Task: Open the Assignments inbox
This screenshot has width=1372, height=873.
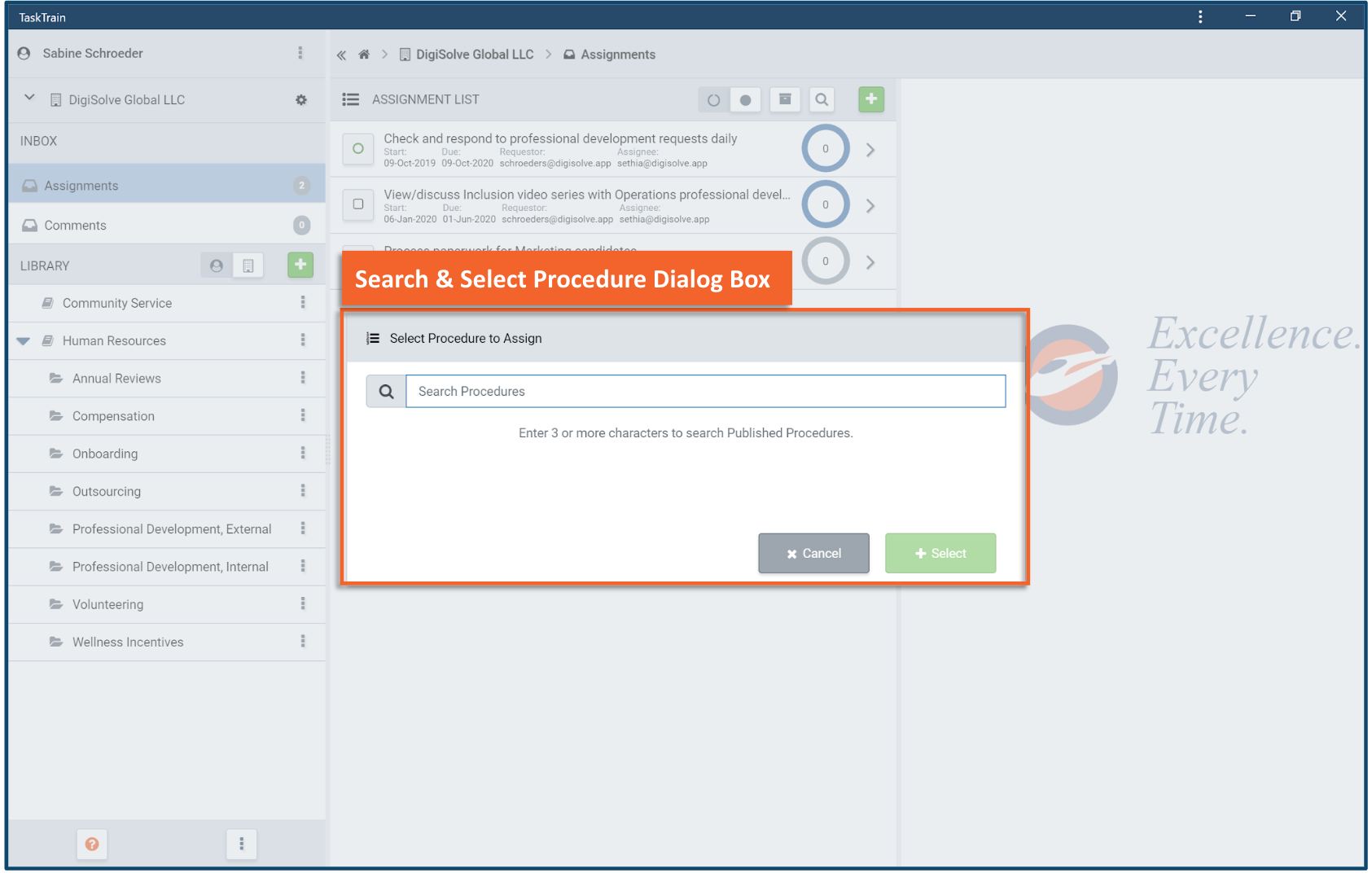Action: point(167,186)
